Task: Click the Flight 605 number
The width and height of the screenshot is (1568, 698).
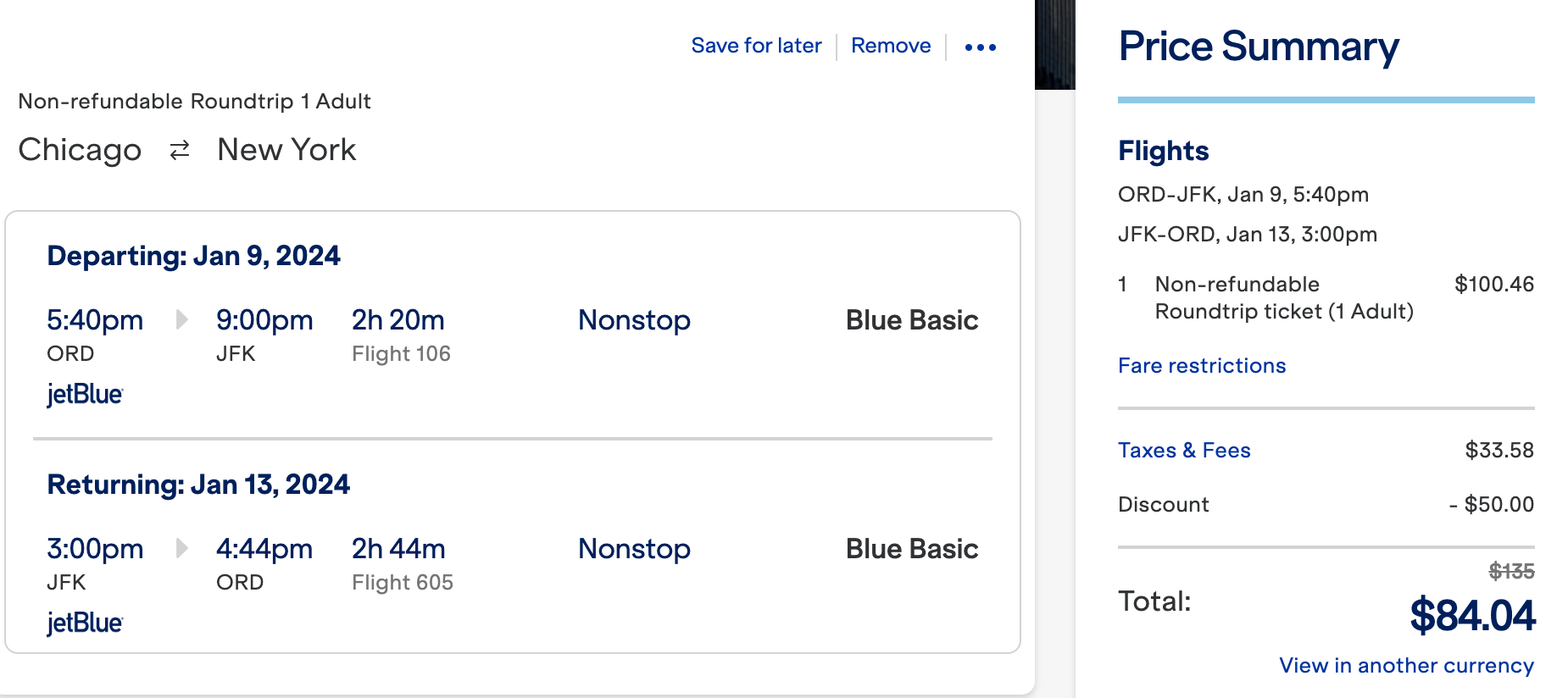Action: (x=403, y=583)
